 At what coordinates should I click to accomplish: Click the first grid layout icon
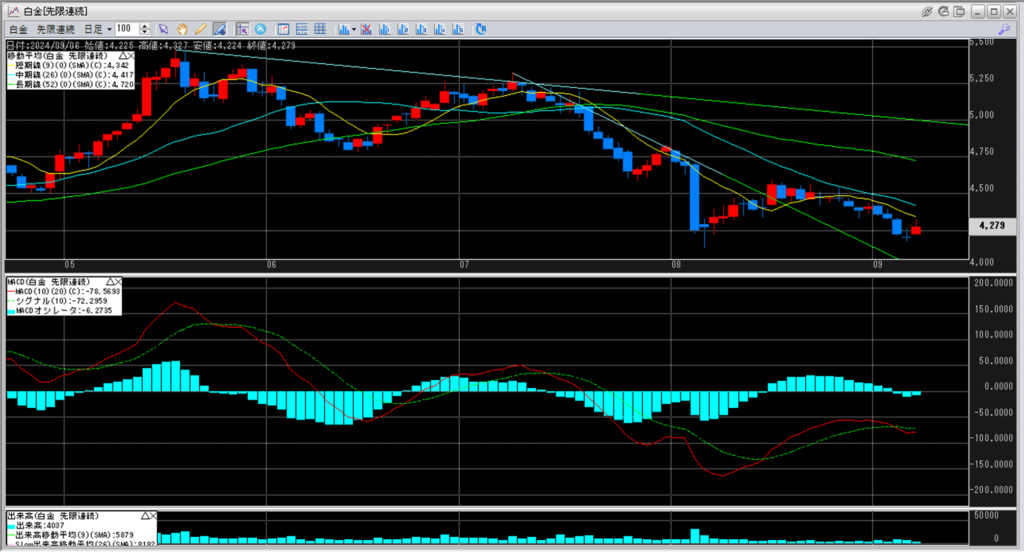[x=302, y=29]
